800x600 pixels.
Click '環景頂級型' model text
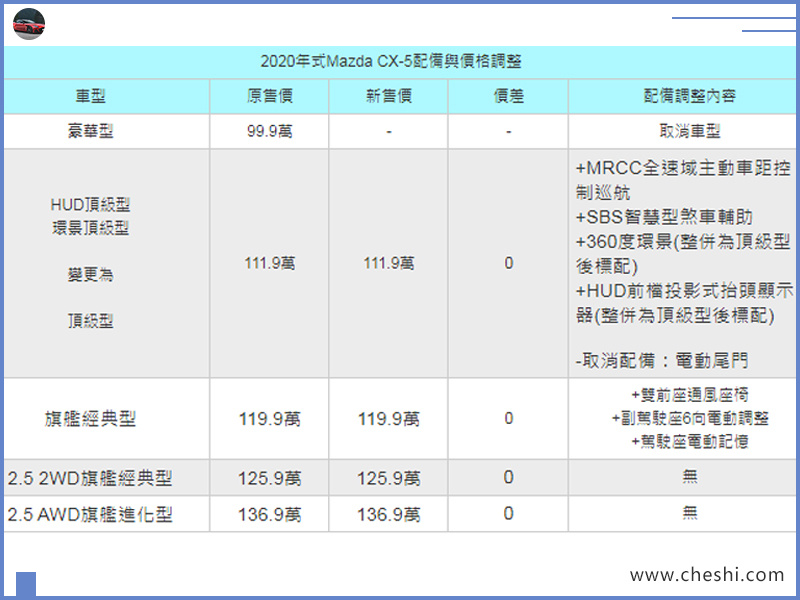pyautogui.click(x=90, y=228)
